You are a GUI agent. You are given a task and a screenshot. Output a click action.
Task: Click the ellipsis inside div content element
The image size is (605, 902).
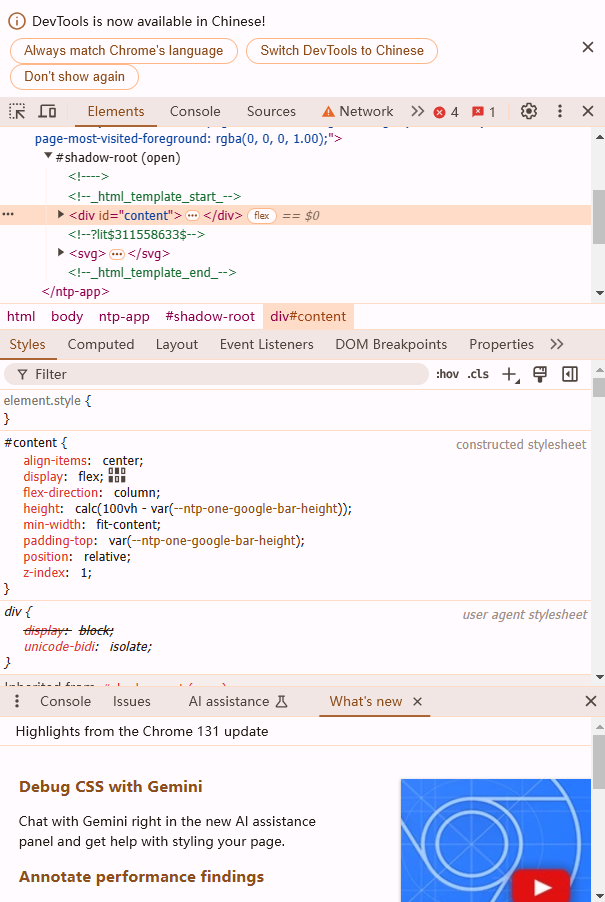tap(192, 216)
